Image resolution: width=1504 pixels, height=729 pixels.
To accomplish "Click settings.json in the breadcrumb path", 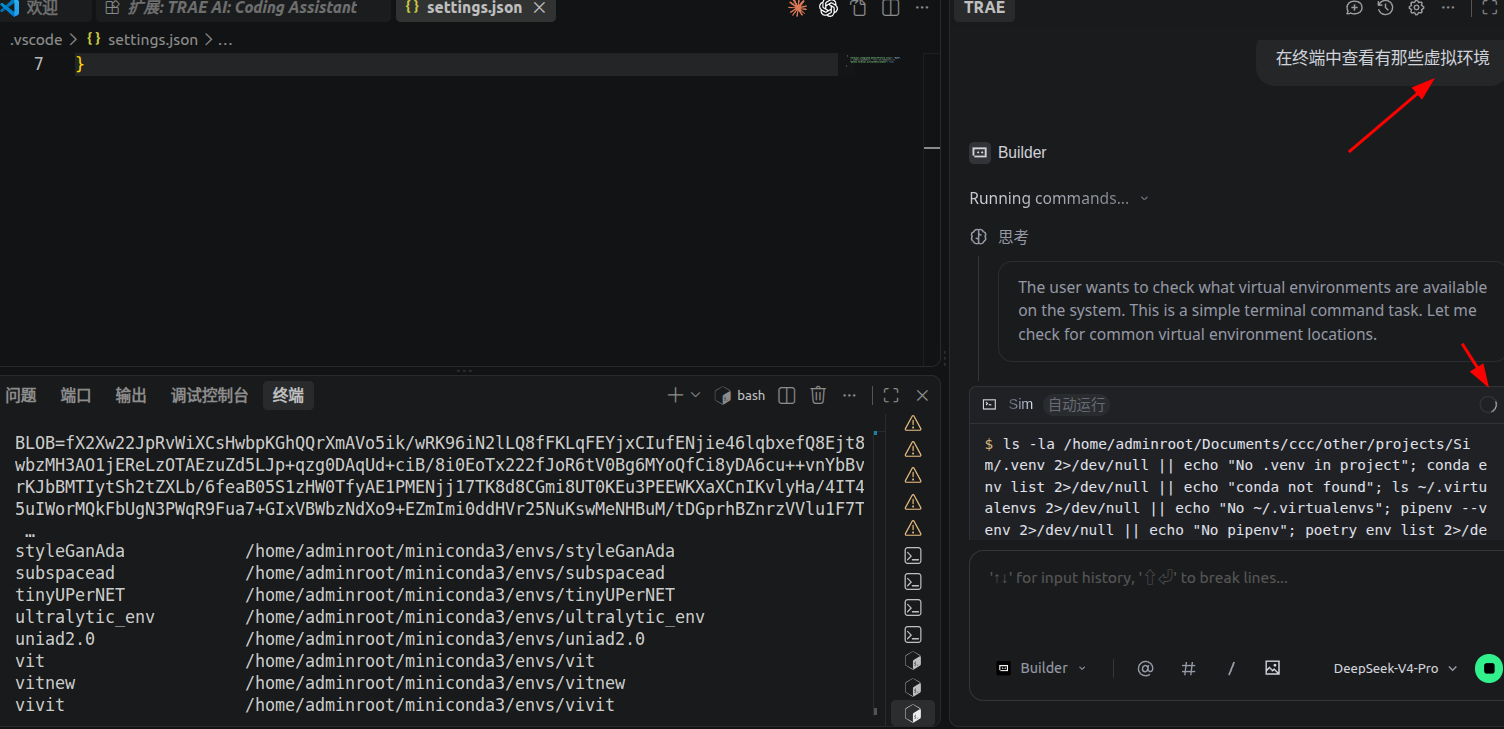I will click(152, 40).
